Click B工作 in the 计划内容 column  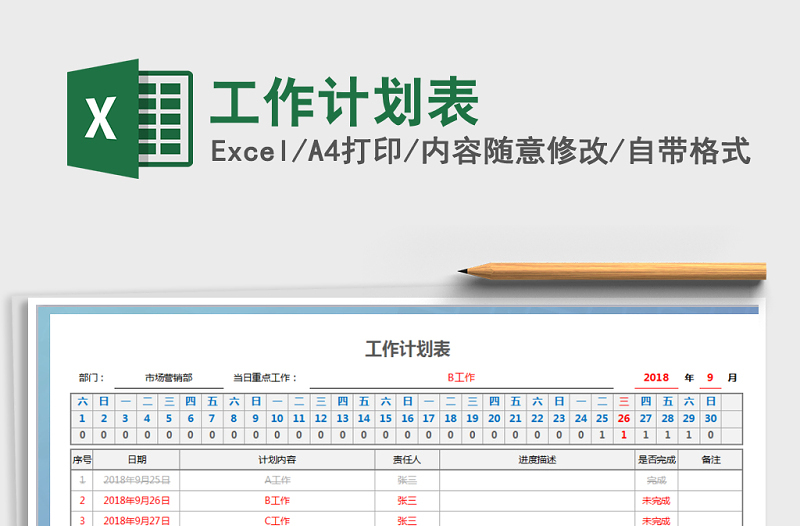click(277, 500)
